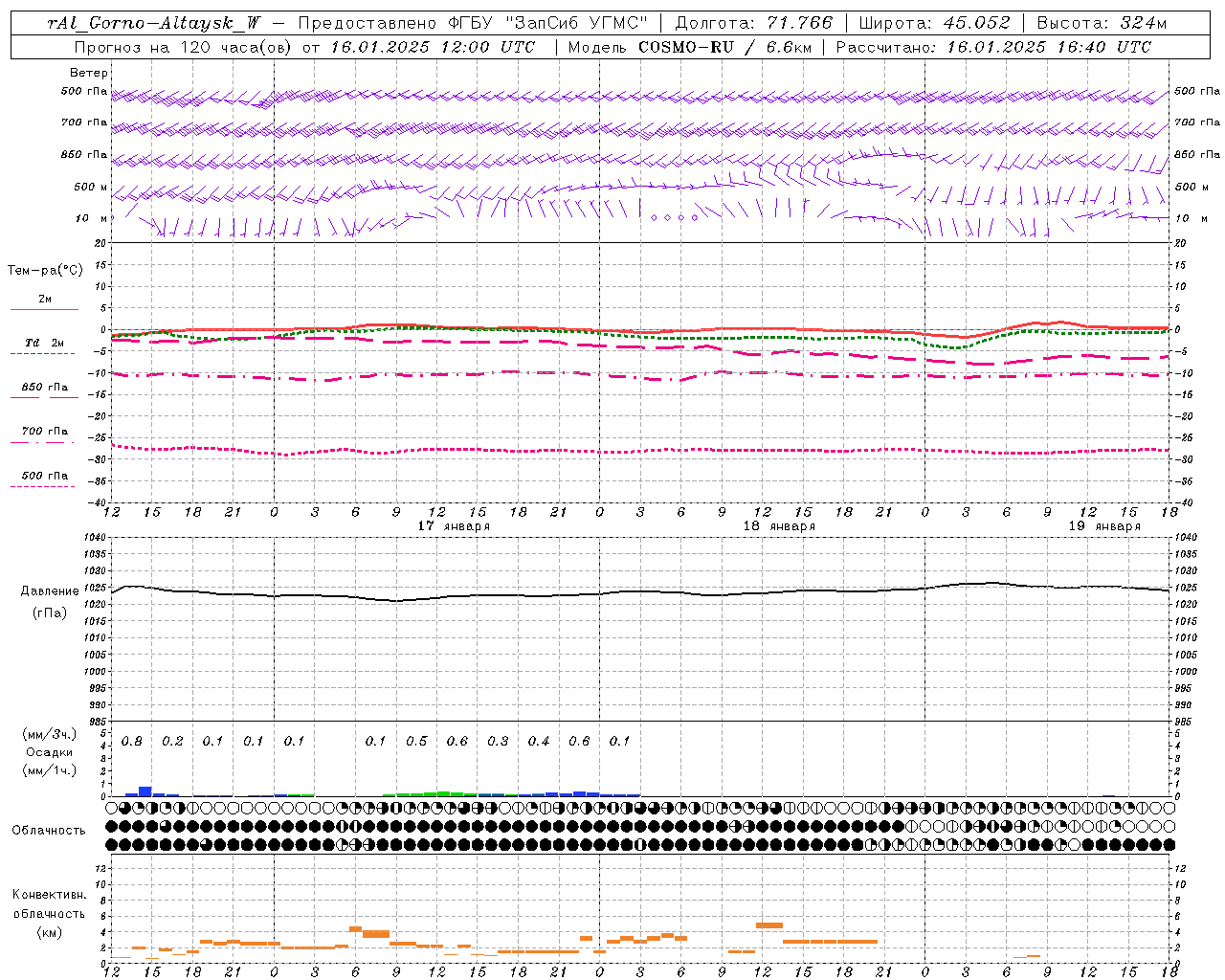Click the 0.4 precipitation value
This screenshot has height=980, width=1225.
pos(539,742)
